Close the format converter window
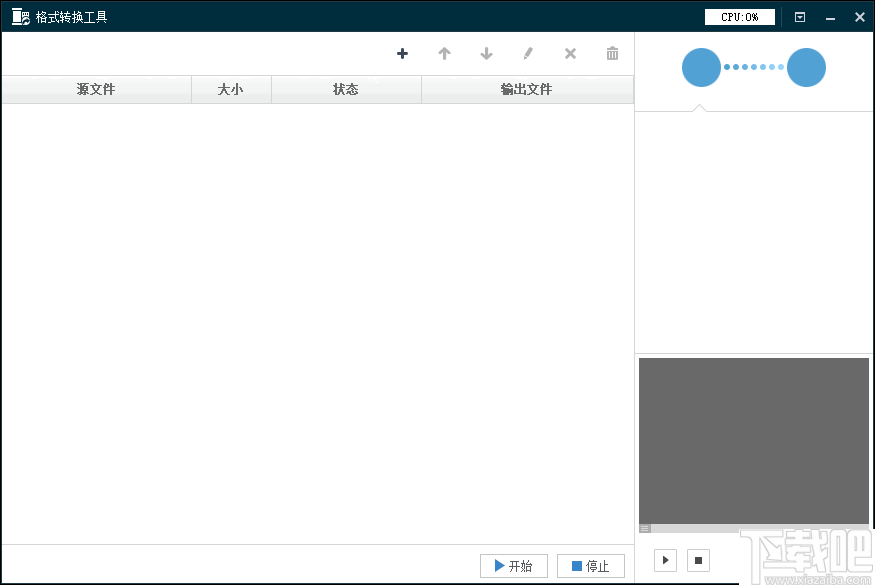The image size is (875, 585). [x=860, y=17]
